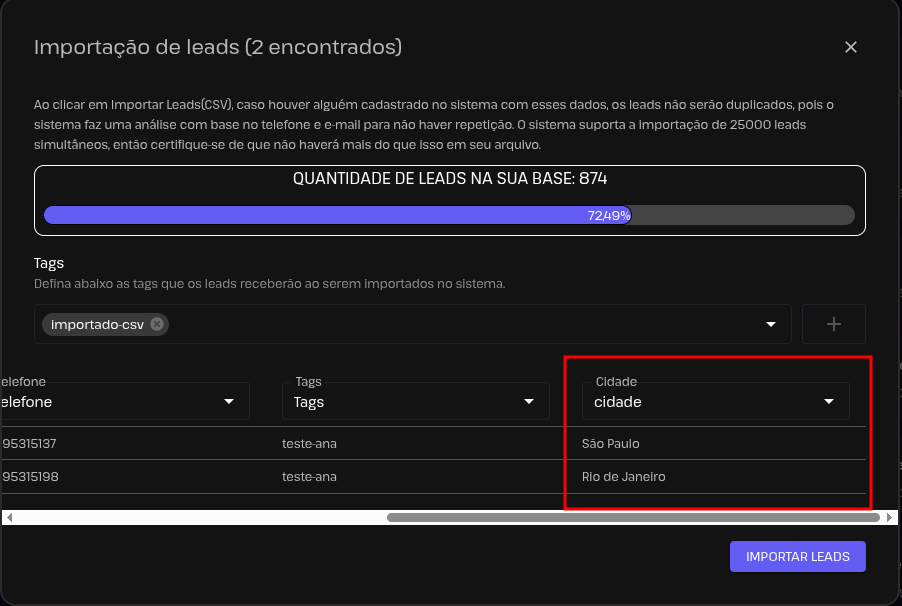Select the Rio de Janeiro city cell

(623, 477)
